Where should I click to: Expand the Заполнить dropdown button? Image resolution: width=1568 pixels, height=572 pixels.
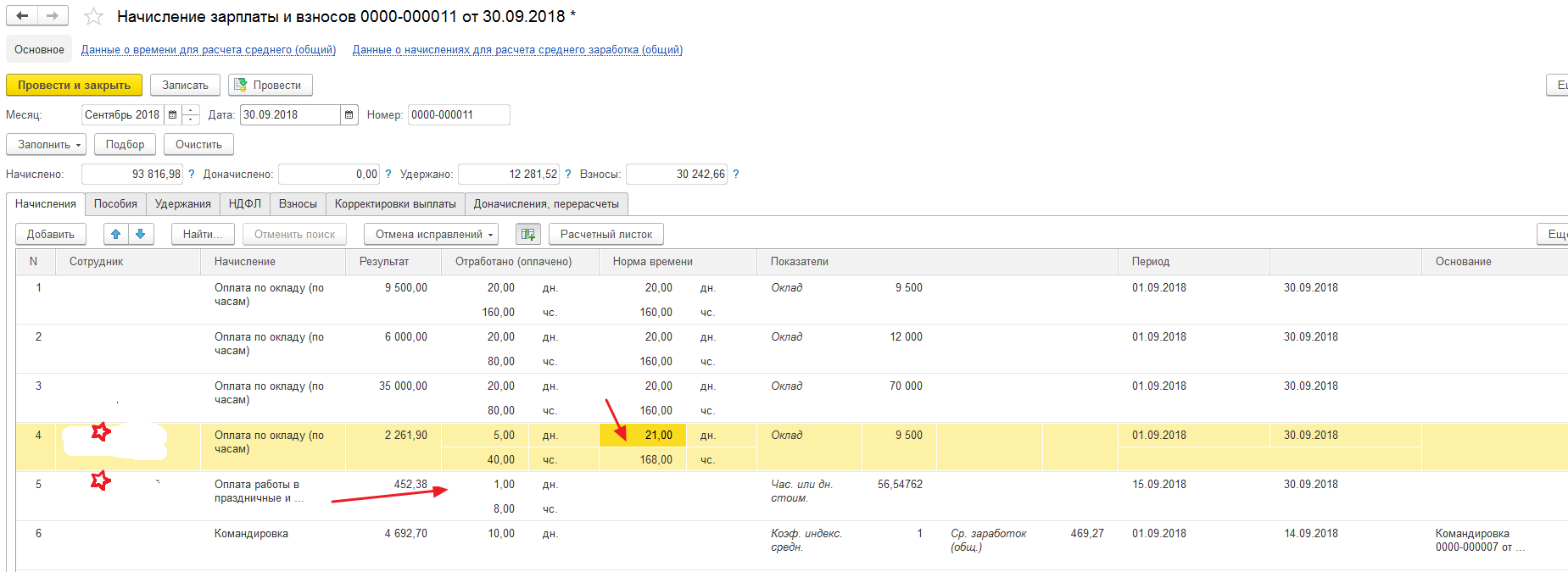pyautogui.click(x=46, y=145)
